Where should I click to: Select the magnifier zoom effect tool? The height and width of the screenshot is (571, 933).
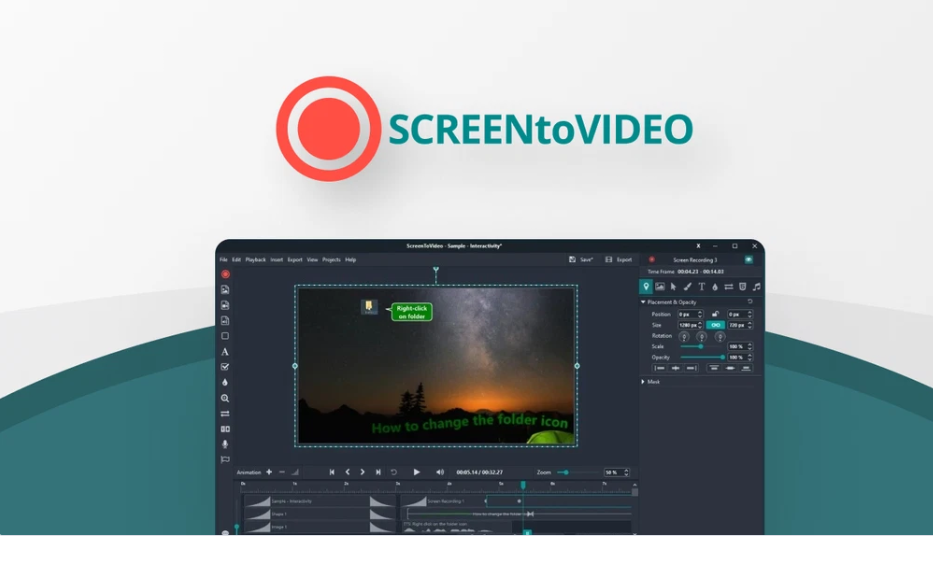[x=225, y=398]
